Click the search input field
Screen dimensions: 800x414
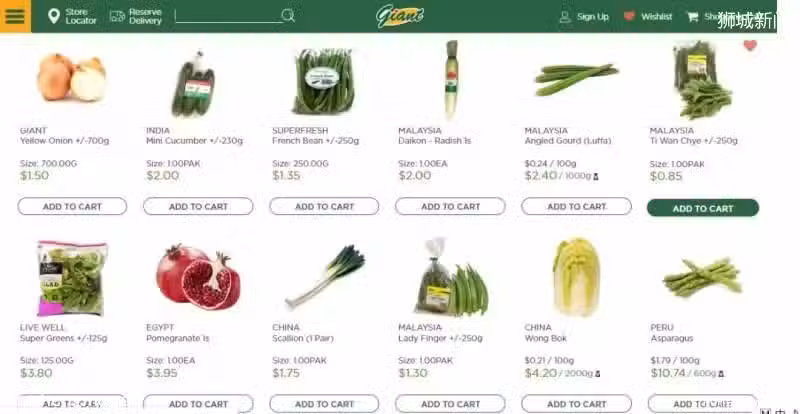point(228,16)
